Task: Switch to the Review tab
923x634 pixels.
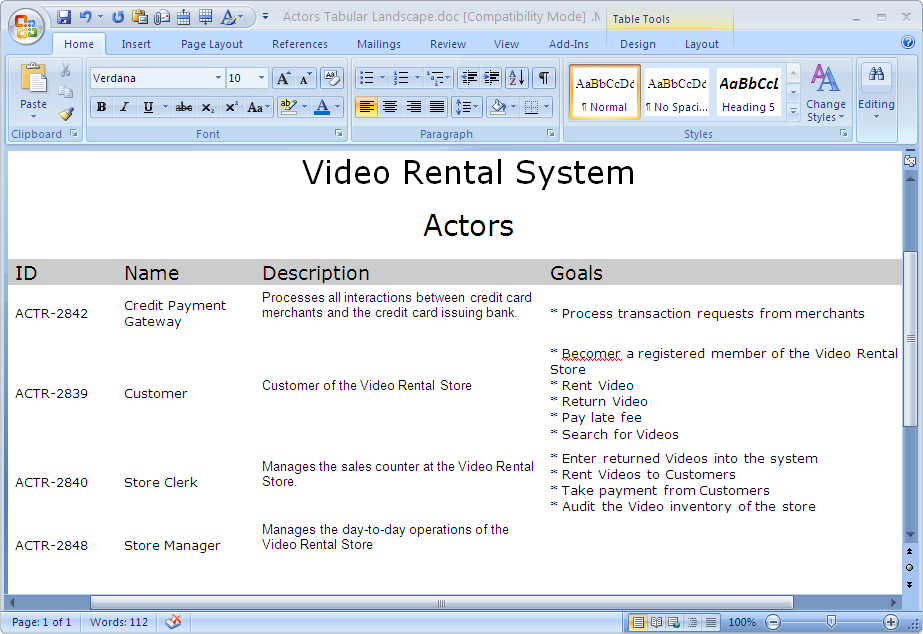Action: (x=447, y=44)
